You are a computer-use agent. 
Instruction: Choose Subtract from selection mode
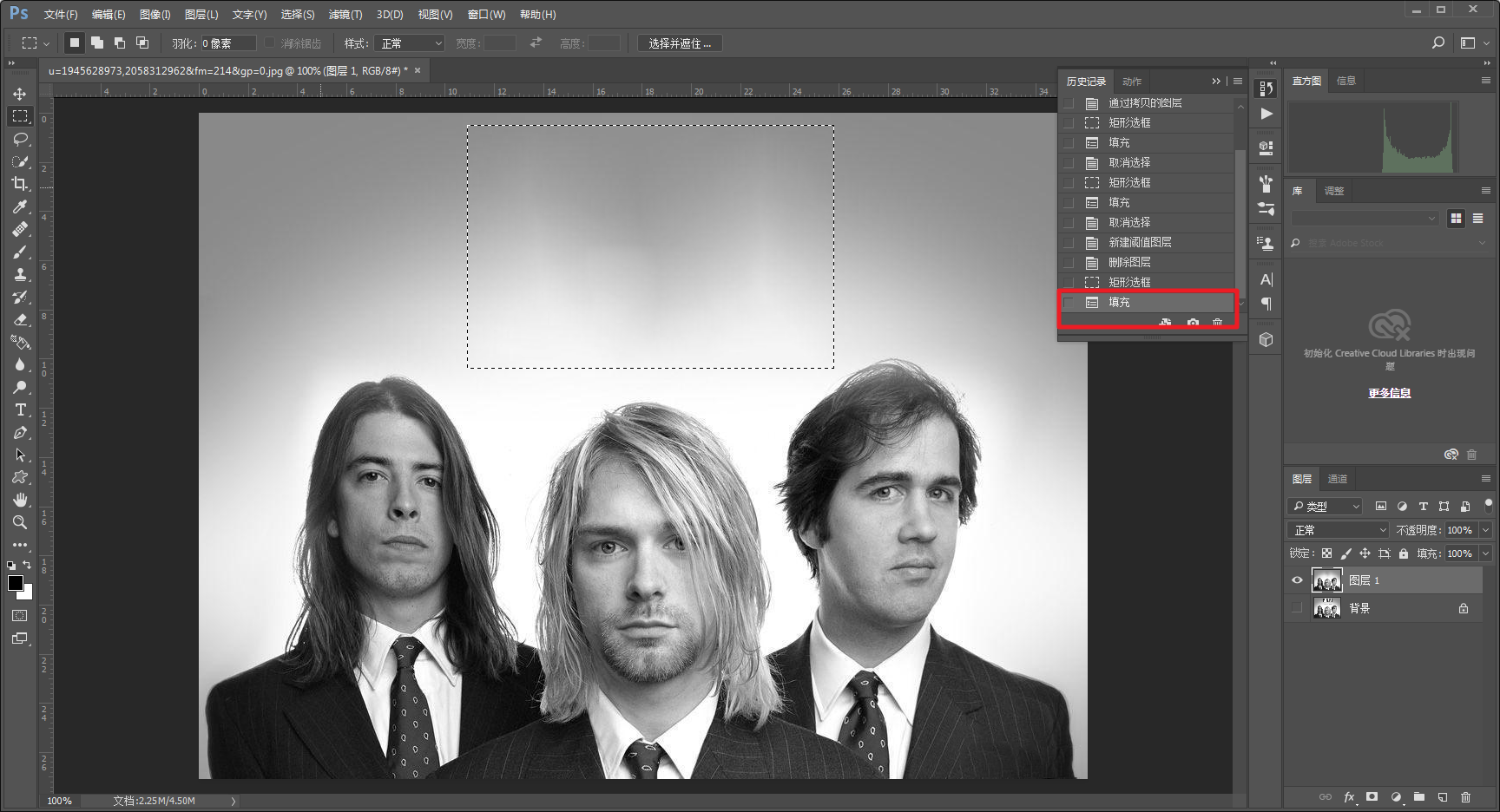tap(120, 43)
